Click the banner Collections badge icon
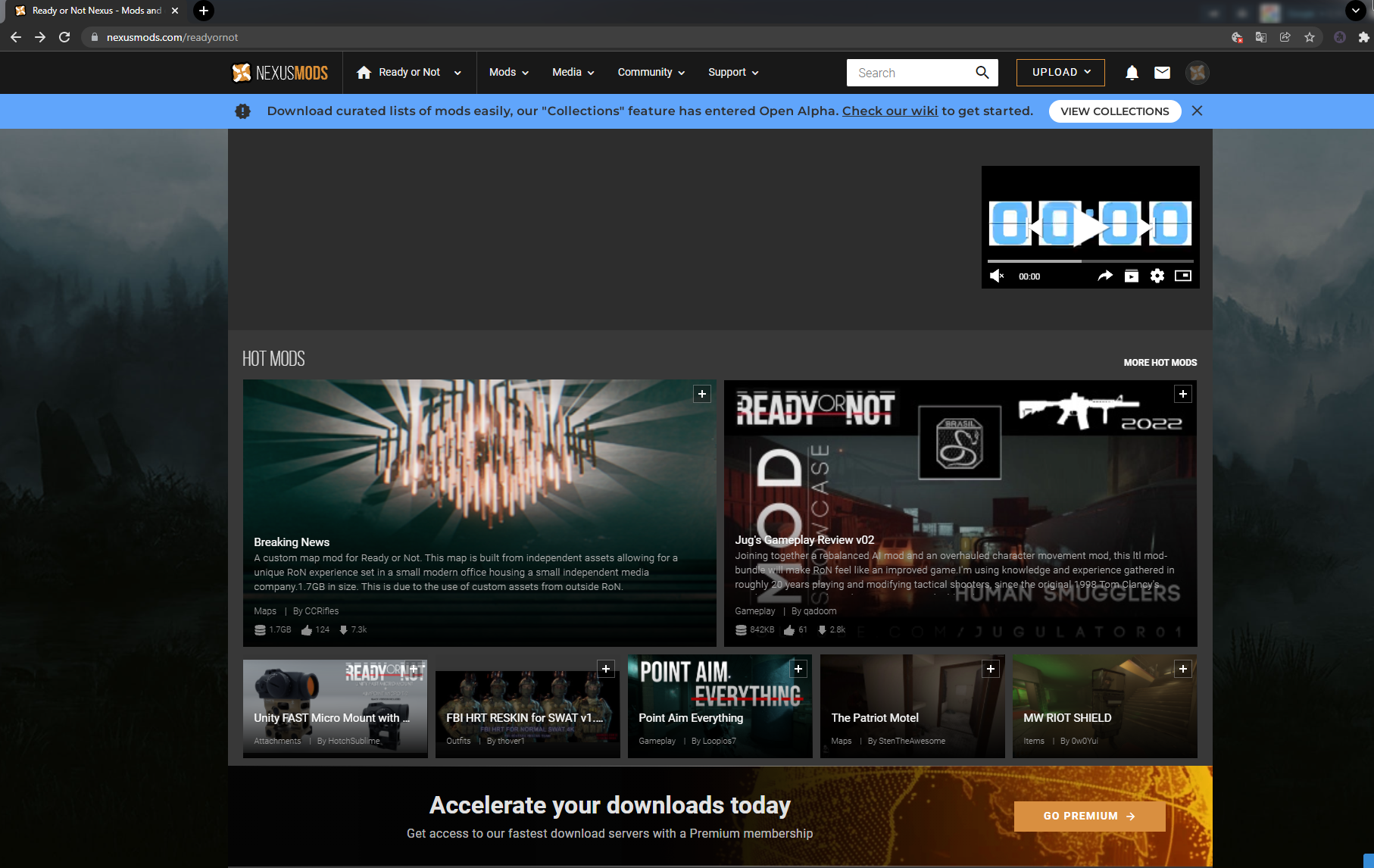 pos(242,111)
